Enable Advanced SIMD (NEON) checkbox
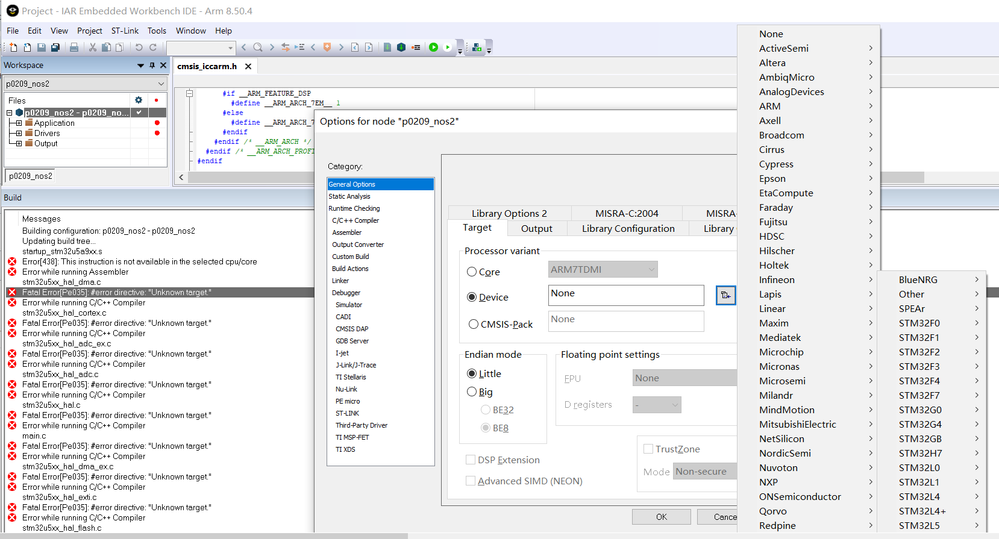Image resolution: width=999 pixels, height=539 pixels. [x=470, y=481]
